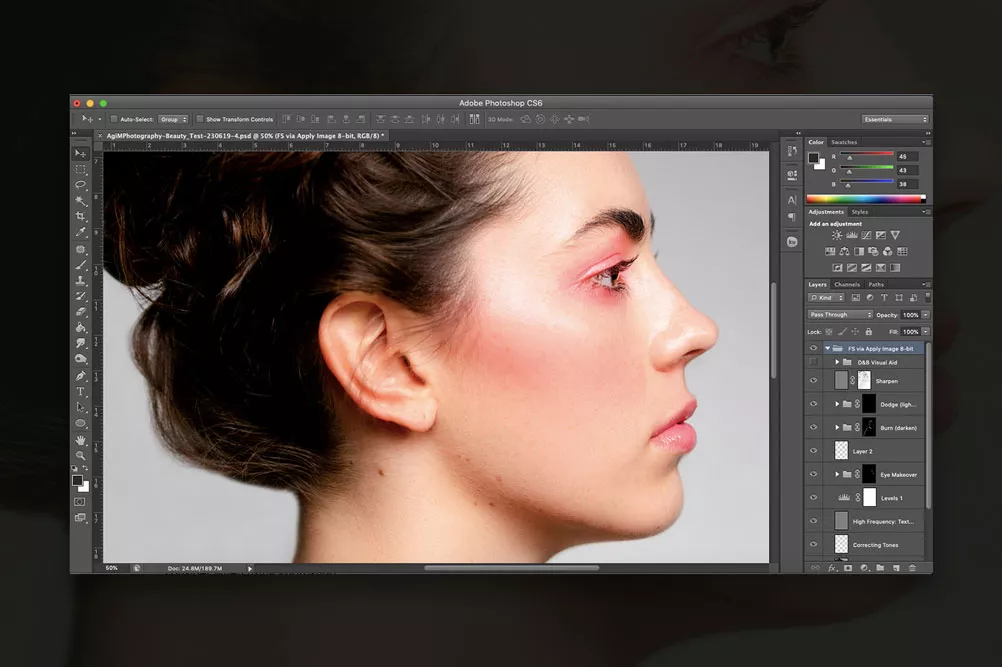Add a layer style via fx icon
The image size is (1002, 667).
pyautogui.click(x=832, y=567)
